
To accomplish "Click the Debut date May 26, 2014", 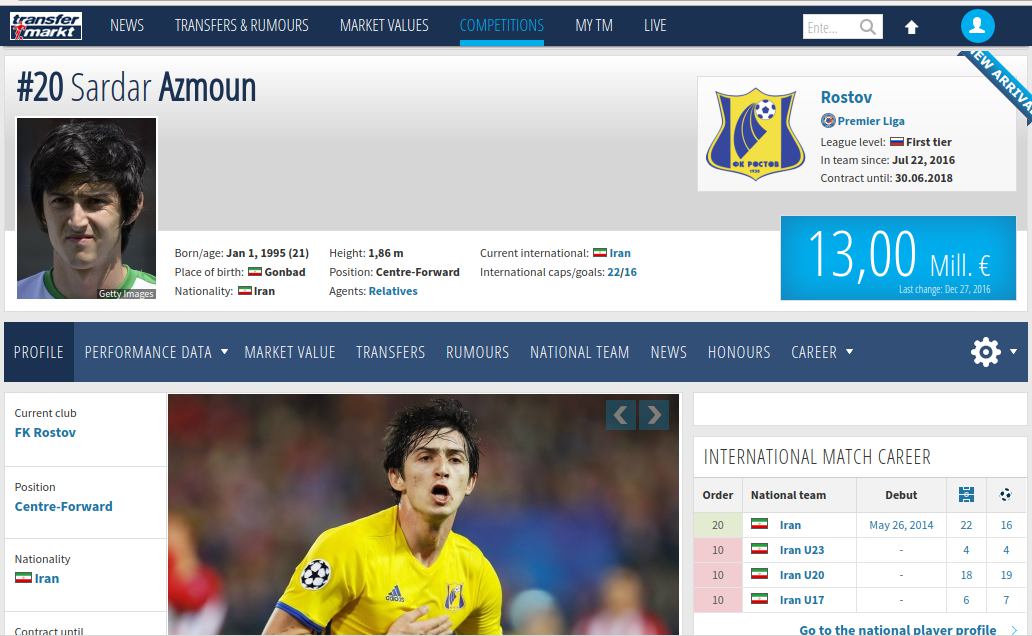I will 901,525.
